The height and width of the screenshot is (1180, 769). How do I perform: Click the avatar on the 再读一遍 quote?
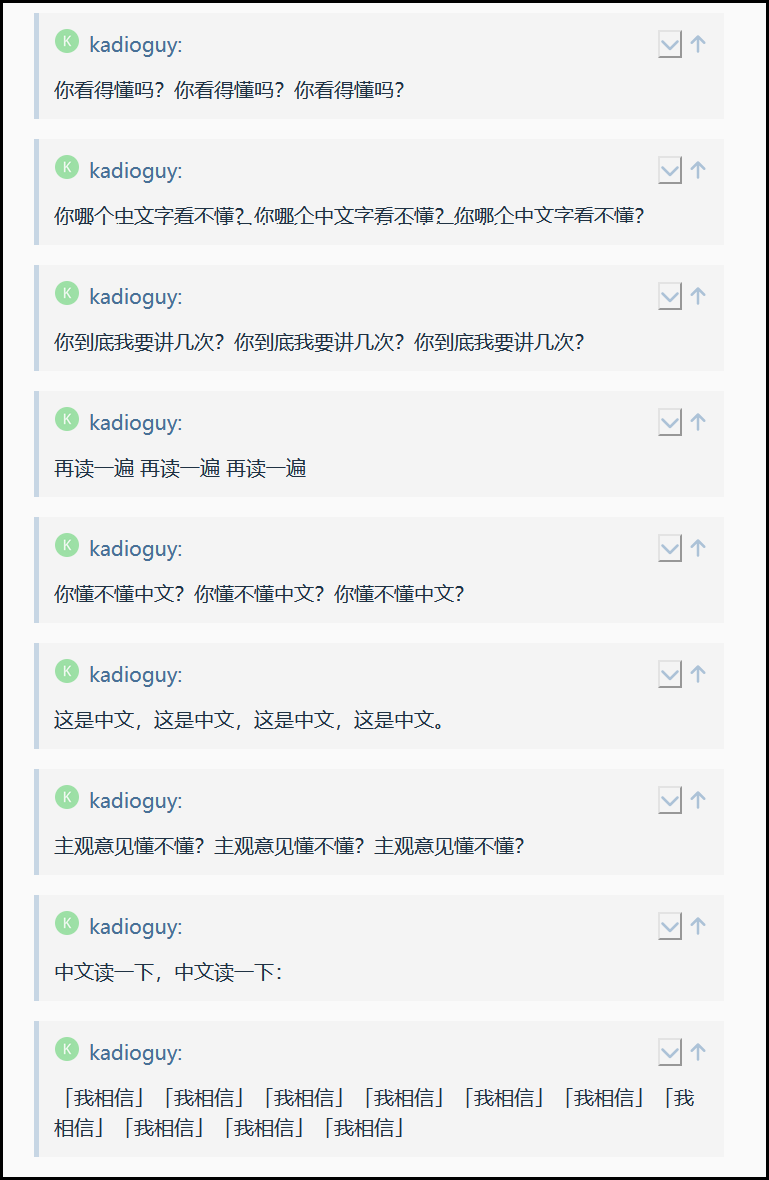67,419
